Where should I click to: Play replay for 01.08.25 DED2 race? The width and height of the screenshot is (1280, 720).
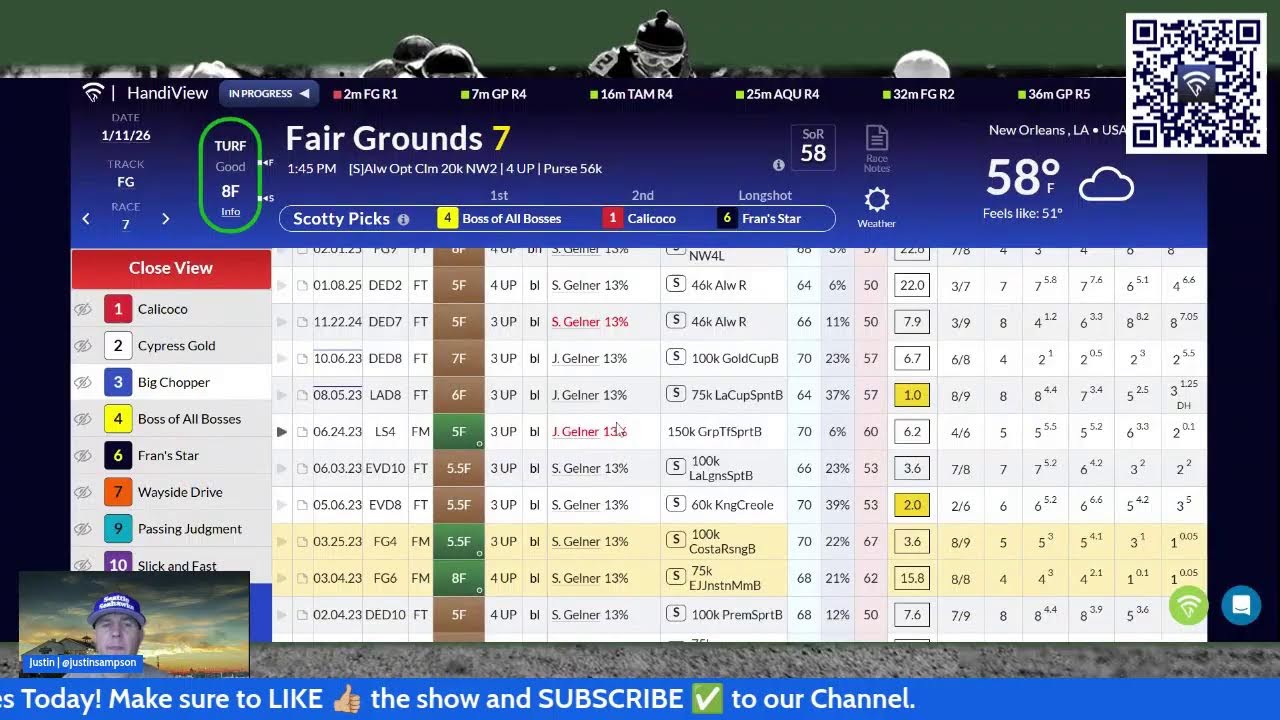tap(282, 286)
